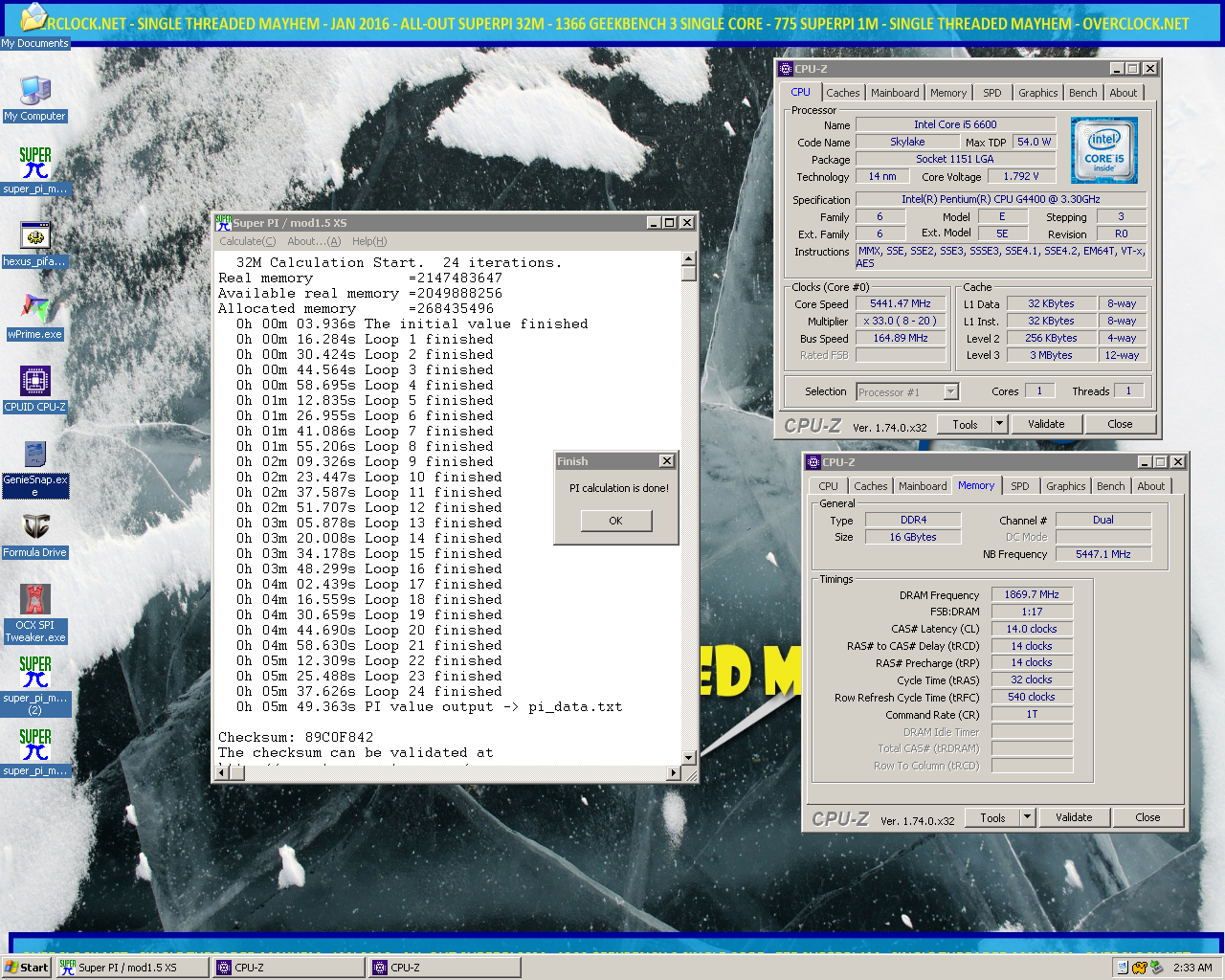Open the Start menu
This screenshot has height=980, width=1225.
(x=27, y=968)
